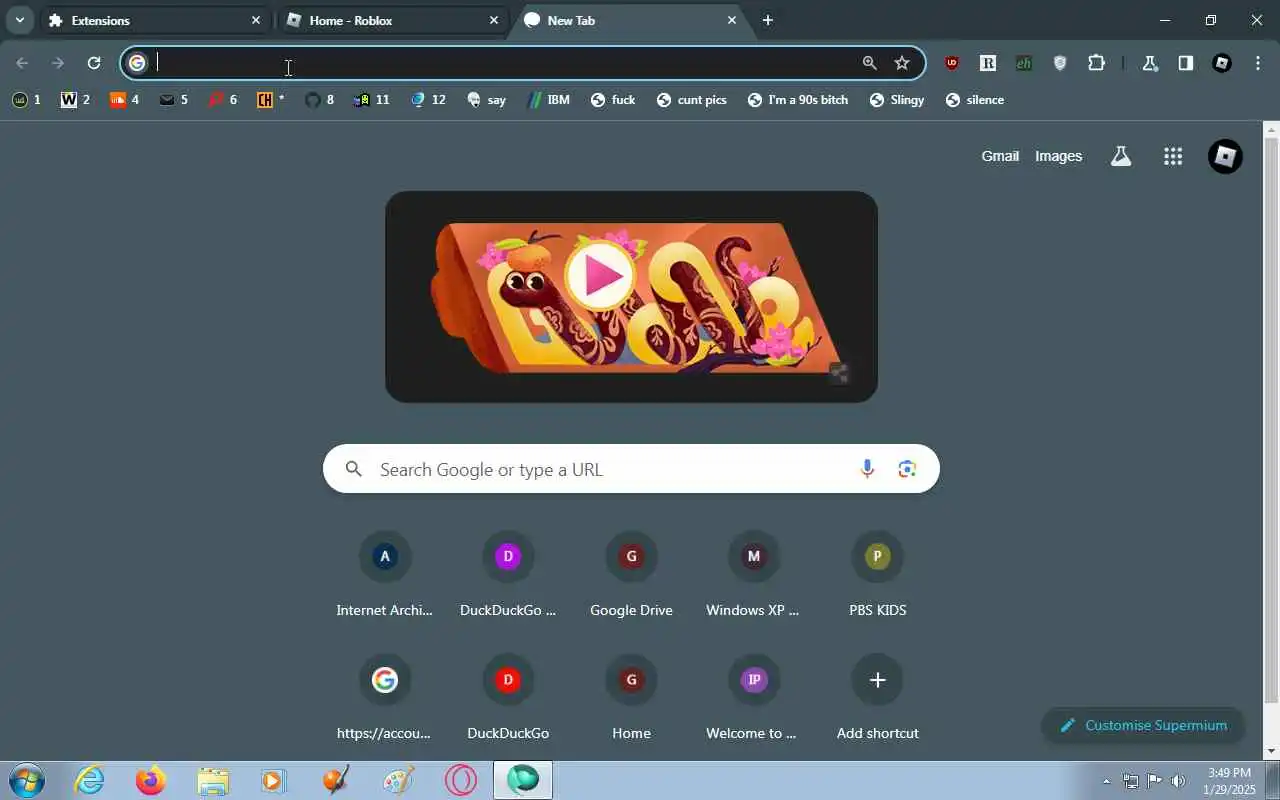
Task: Open the bookmark labeled 12
Action: (x=428, y=100)
